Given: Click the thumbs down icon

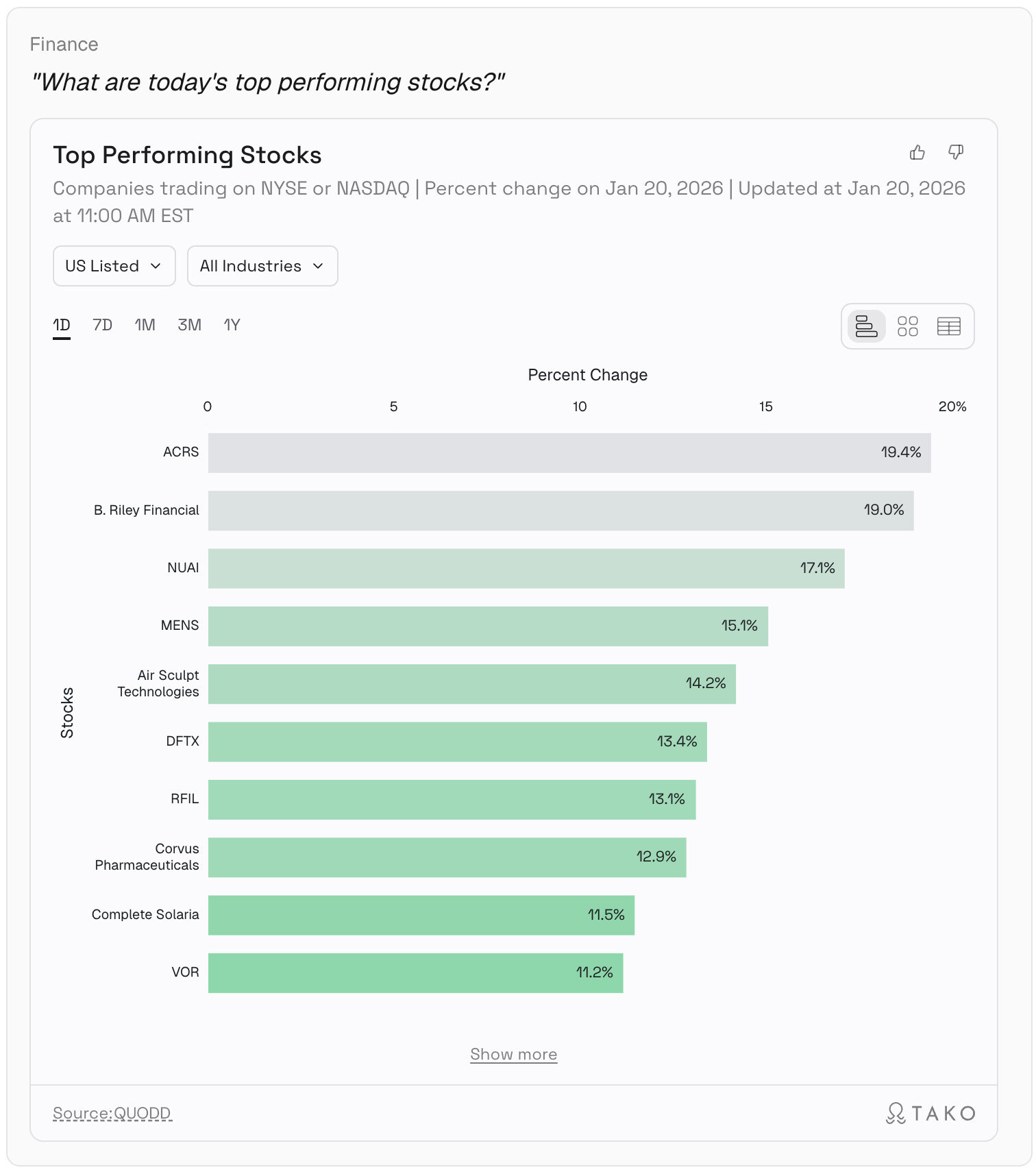Looking at the screenshot, I should [956, 152].
